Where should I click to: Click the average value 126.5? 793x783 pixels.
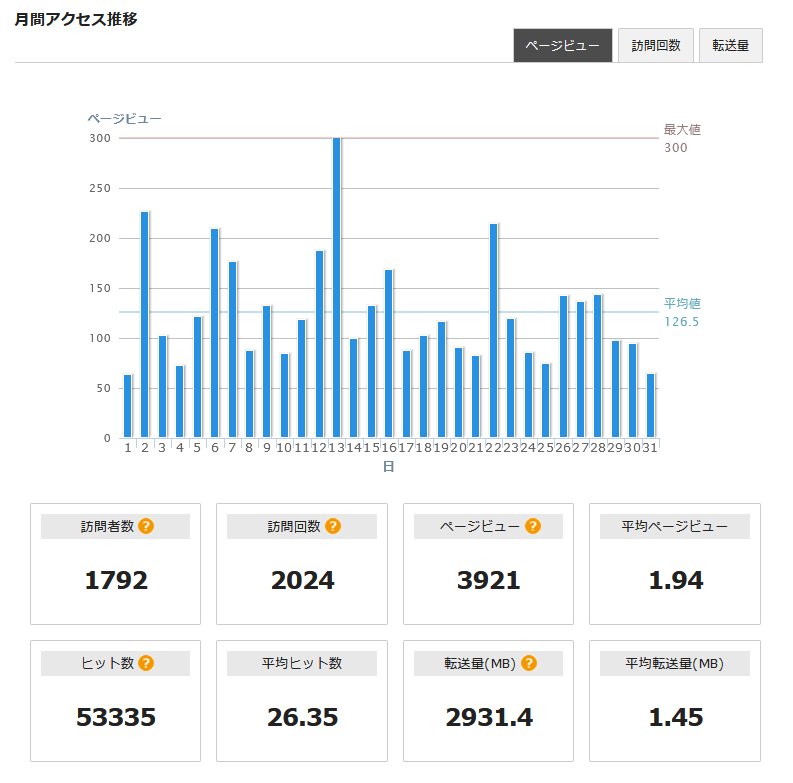point(681,322)
